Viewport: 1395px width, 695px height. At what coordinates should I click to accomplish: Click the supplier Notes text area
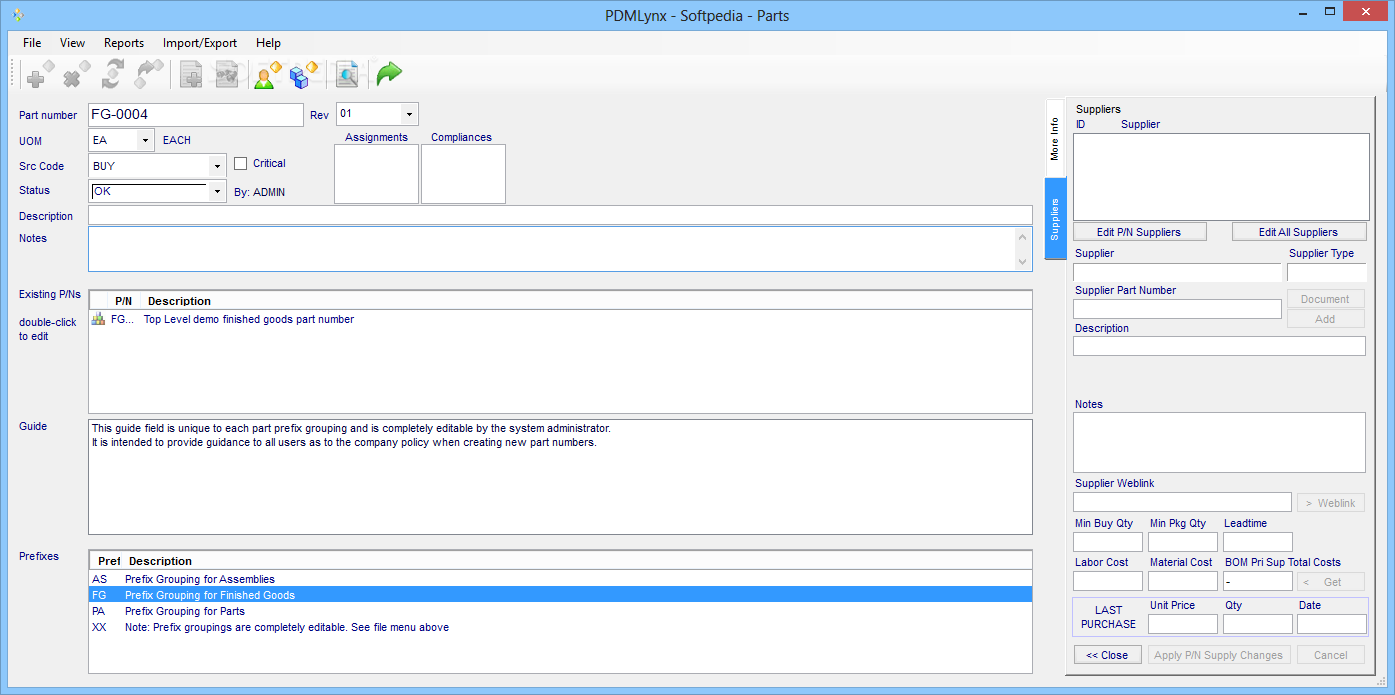[x=1219, y=442]
